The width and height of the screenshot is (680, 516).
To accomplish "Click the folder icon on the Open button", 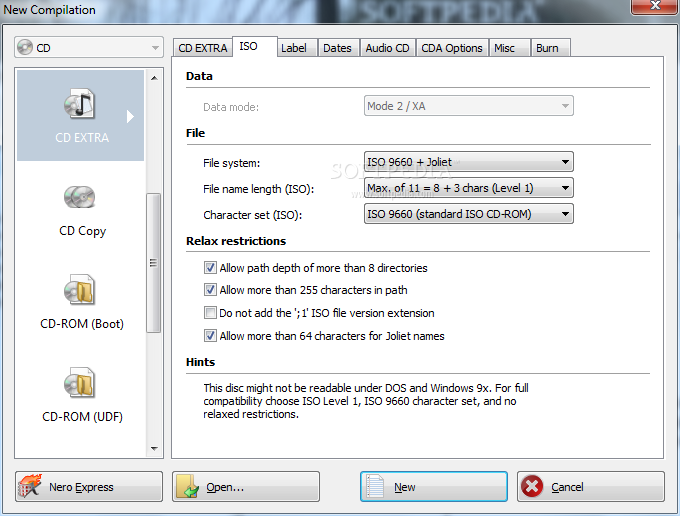I will point(187,487).
